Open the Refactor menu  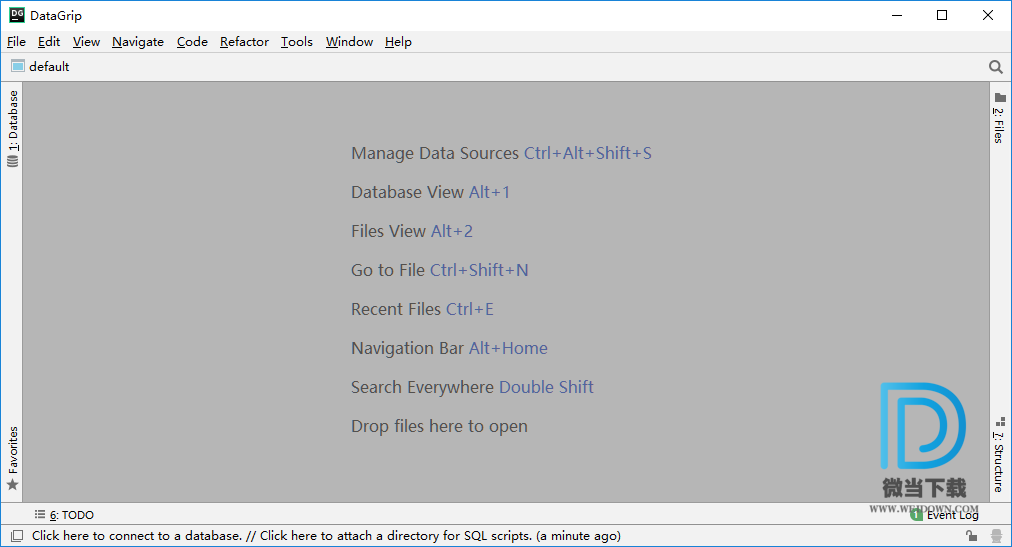pos(244,42)
